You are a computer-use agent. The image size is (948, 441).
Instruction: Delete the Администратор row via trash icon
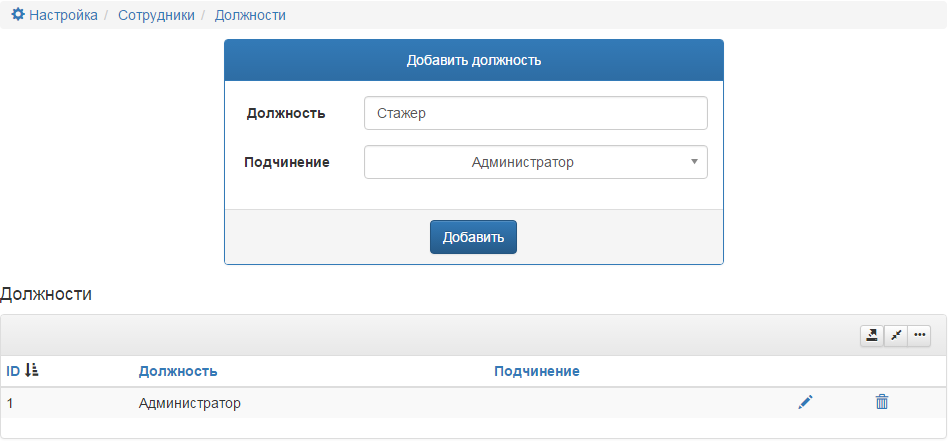(x=881, y=402)
